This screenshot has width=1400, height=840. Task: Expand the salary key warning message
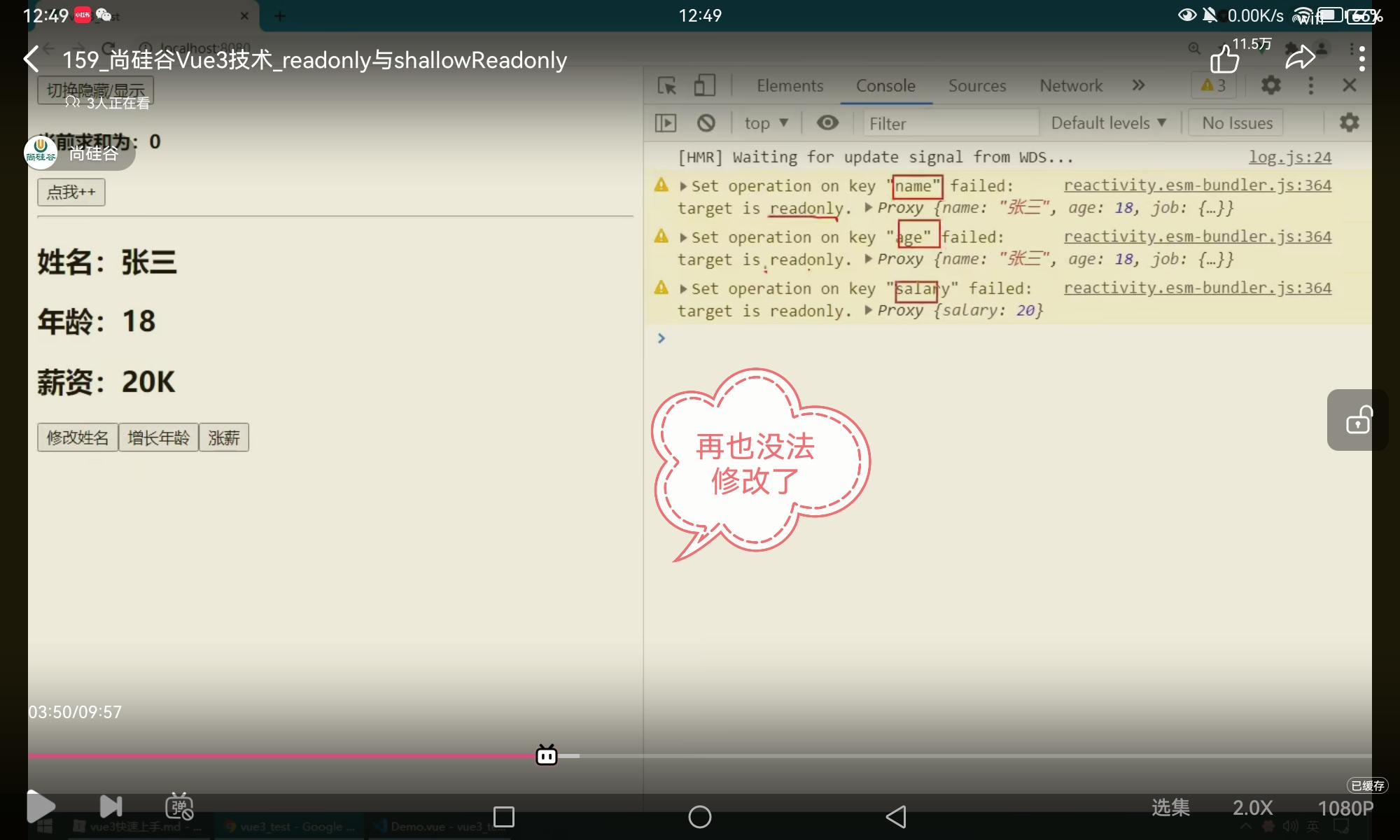[x=683, y=289]
